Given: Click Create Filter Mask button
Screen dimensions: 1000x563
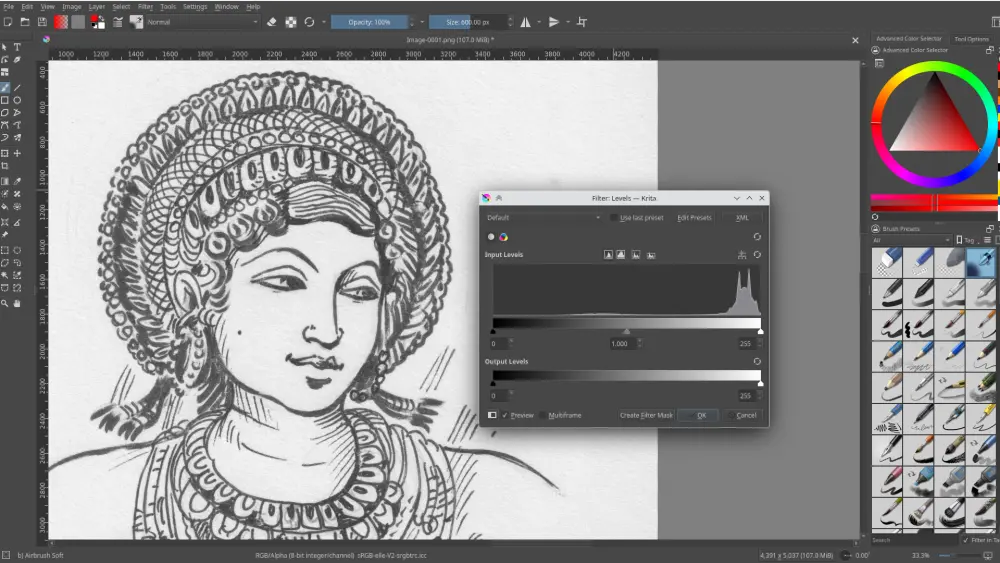Looking at the screenshot, I should tap(646, 415).
